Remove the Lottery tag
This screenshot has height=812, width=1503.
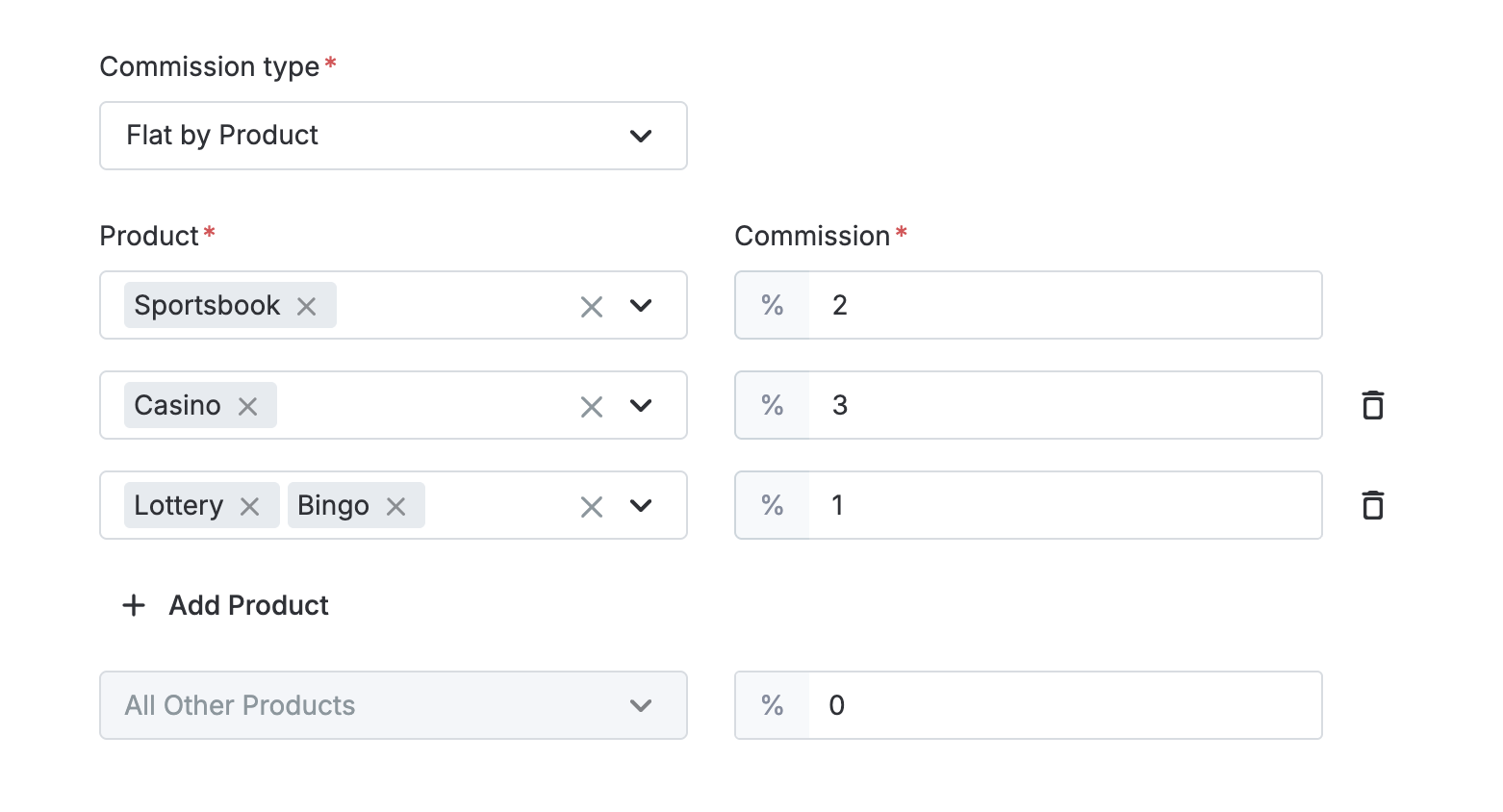pos(250,506)
